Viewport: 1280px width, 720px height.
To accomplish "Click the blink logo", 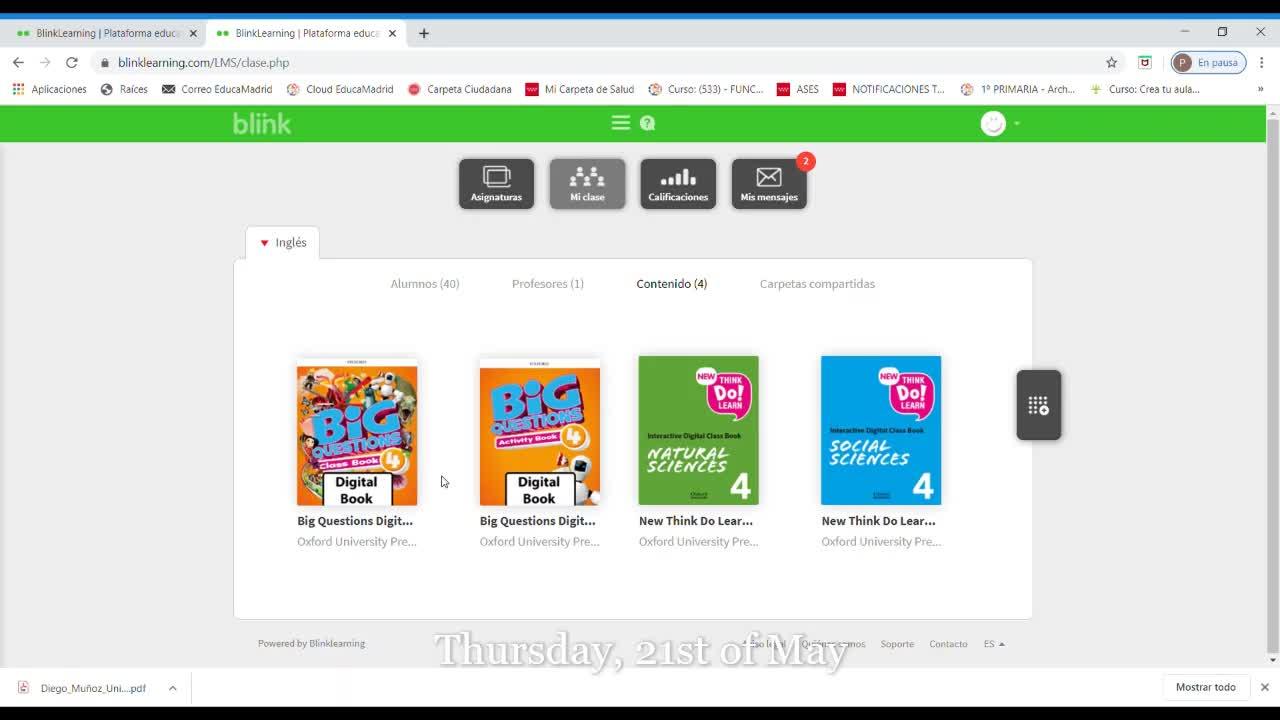I will (x=262, y=123).
